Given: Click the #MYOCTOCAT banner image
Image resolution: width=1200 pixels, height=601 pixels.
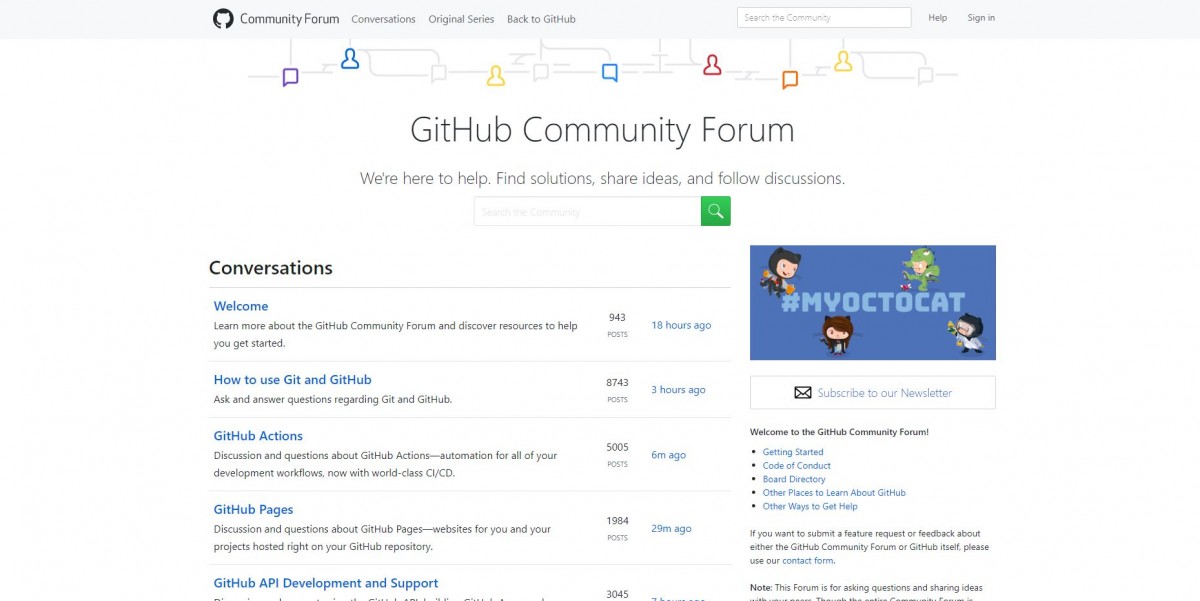Looking at the screenshot, I should coord(873,303).
